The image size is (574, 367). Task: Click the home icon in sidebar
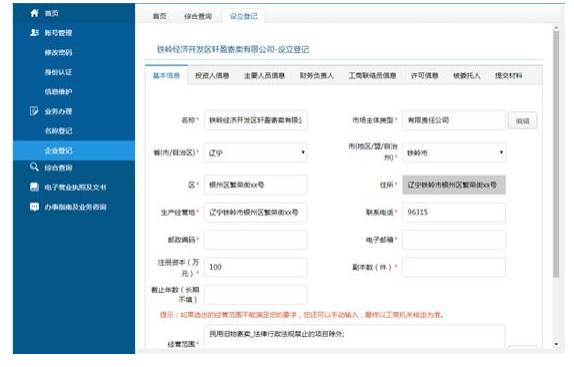(x=34, y=13)
